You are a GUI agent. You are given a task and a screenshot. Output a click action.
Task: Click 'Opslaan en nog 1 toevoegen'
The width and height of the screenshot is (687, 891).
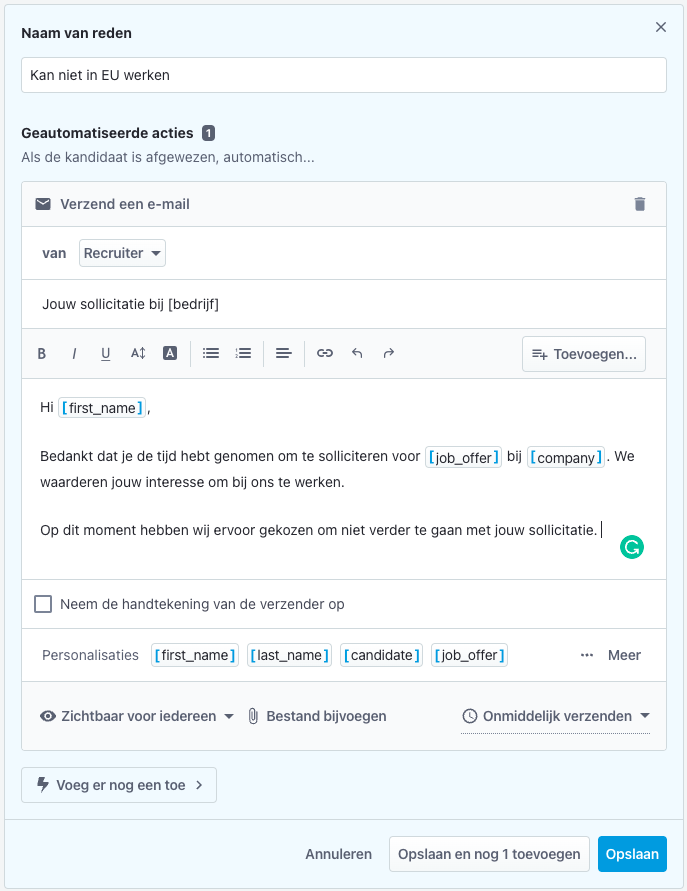489,854
